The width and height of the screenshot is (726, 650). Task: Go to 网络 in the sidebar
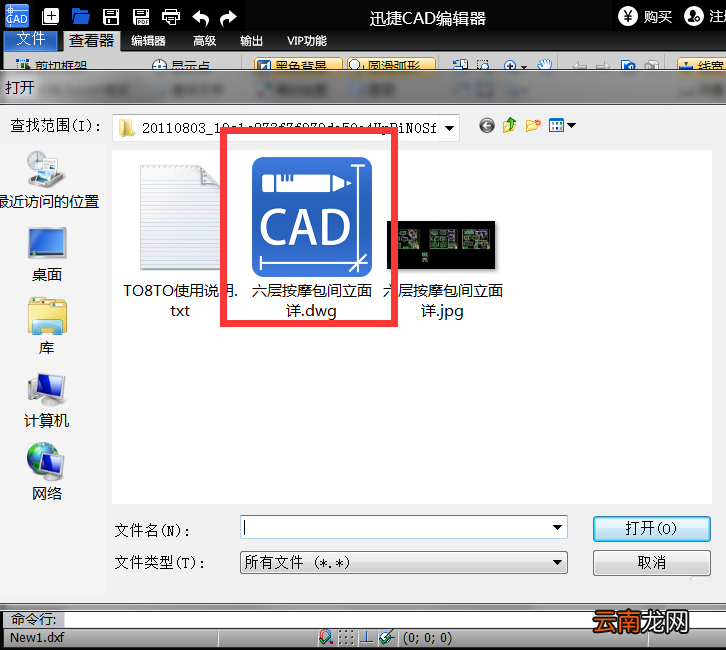(x=47, y=472)
